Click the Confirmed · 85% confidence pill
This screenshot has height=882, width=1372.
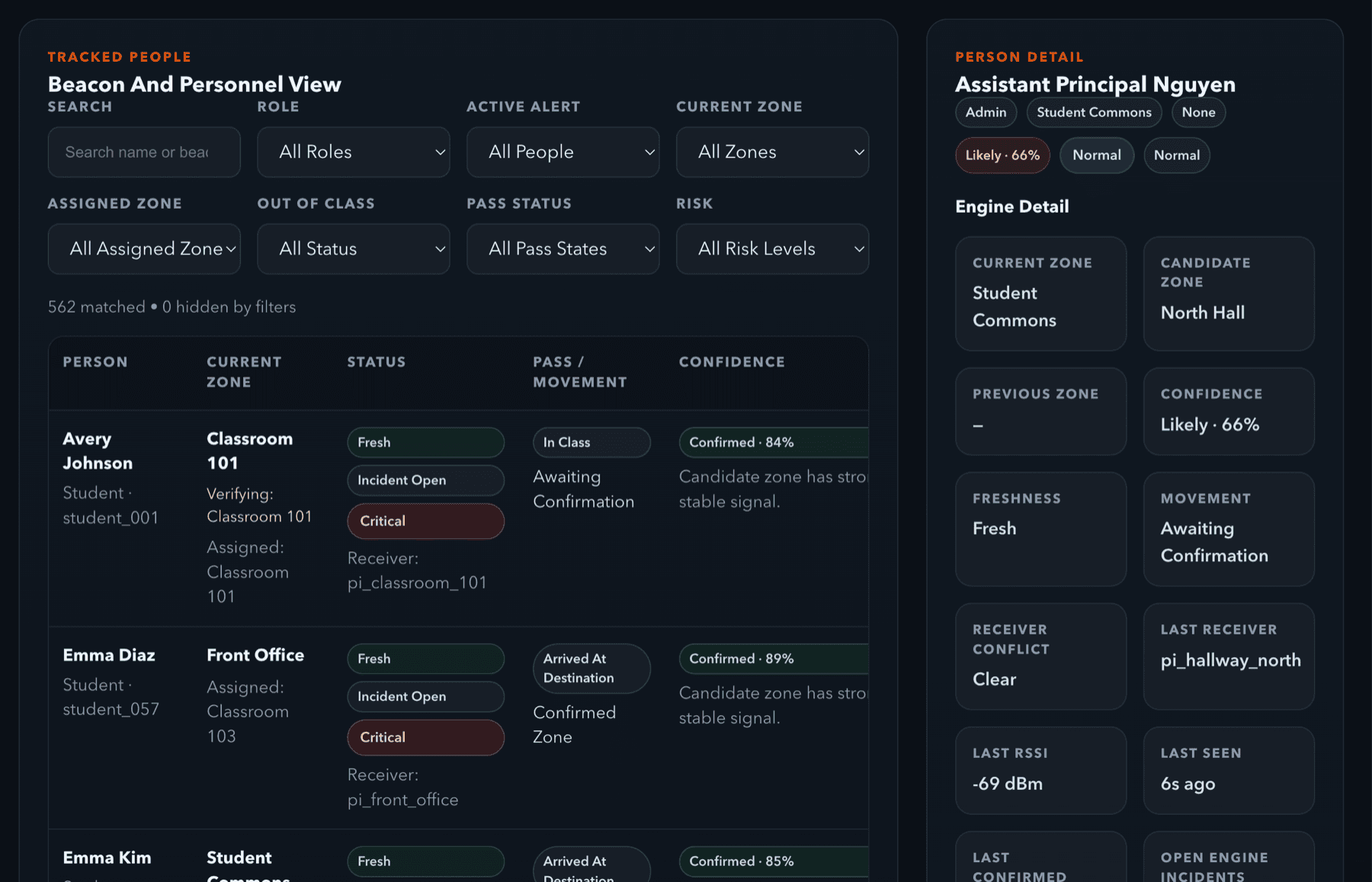pos(774,861)
